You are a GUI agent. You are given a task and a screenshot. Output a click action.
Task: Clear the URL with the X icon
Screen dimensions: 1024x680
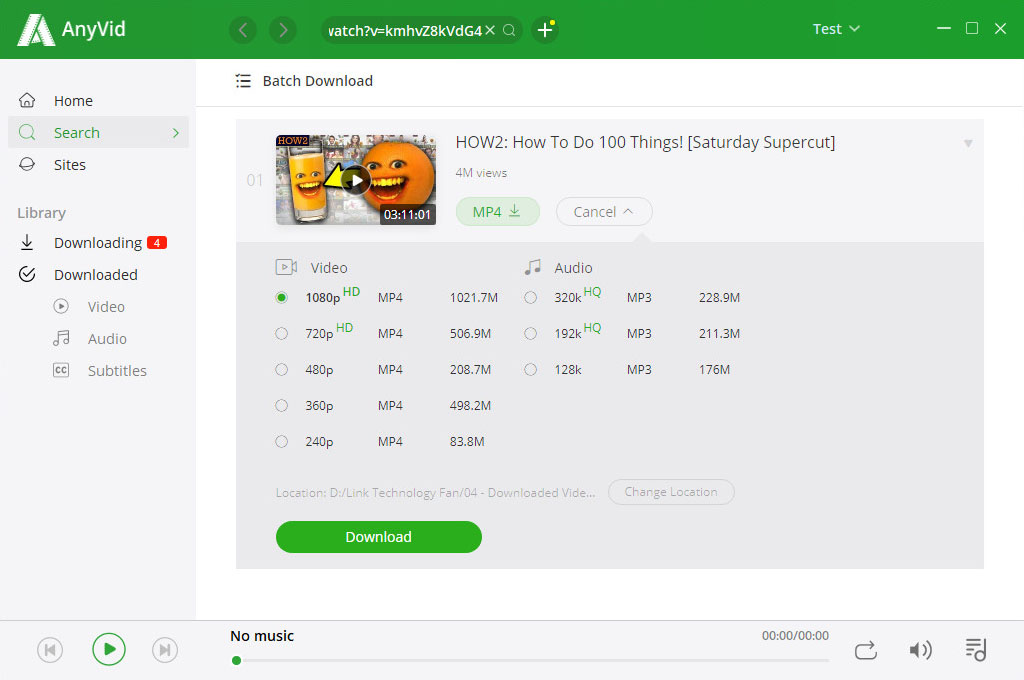(x=490, y=30)
